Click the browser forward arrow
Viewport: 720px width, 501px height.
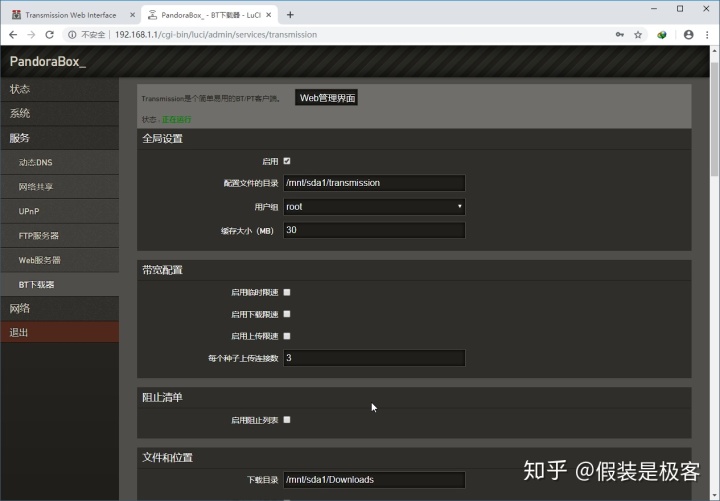point(31,34)
